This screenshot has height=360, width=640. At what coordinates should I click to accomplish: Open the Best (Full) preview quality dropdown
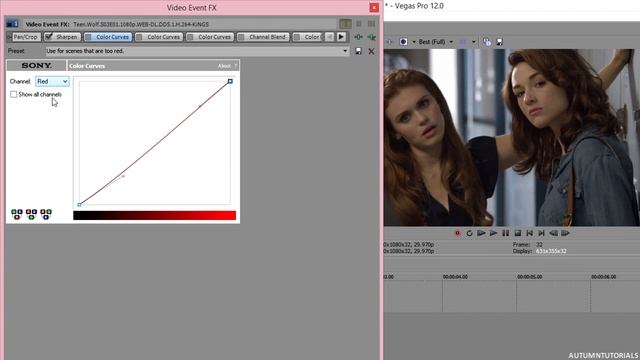(451, 42)
